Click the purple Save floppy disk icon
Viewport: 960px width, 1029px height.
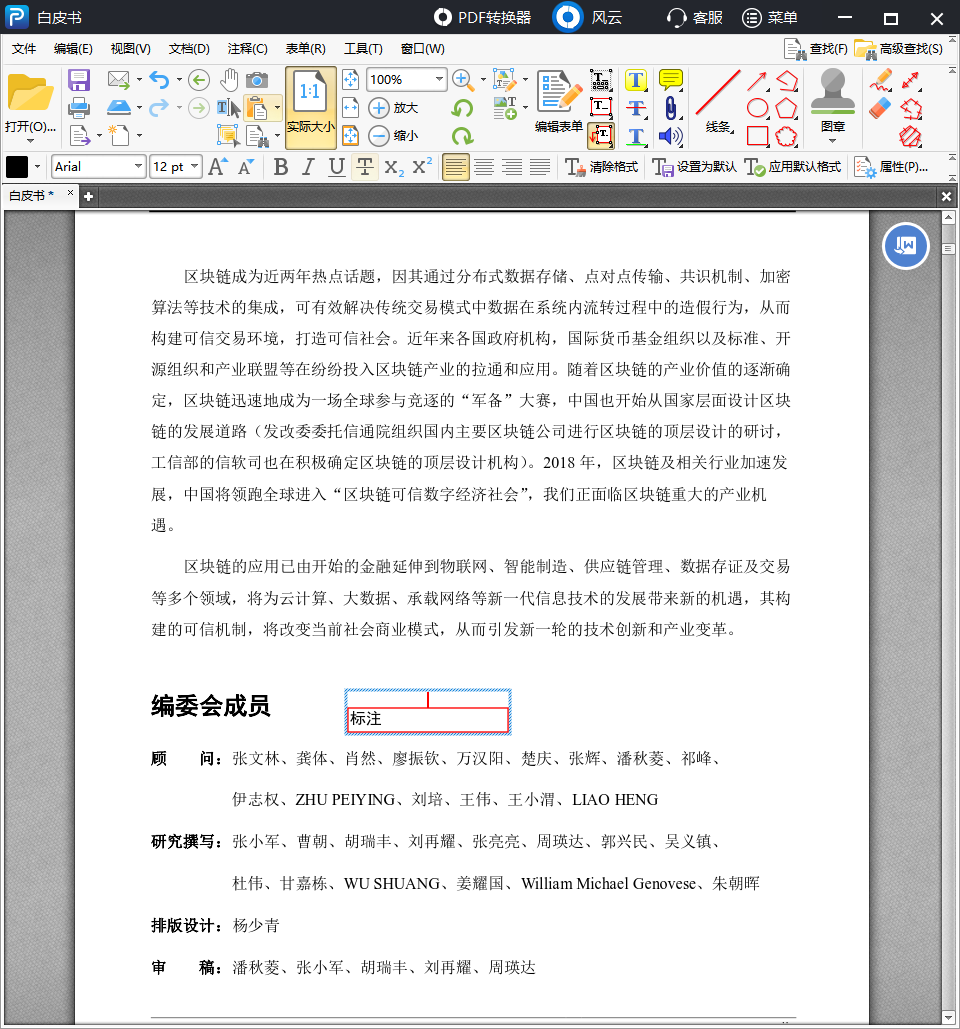point(79,80)
